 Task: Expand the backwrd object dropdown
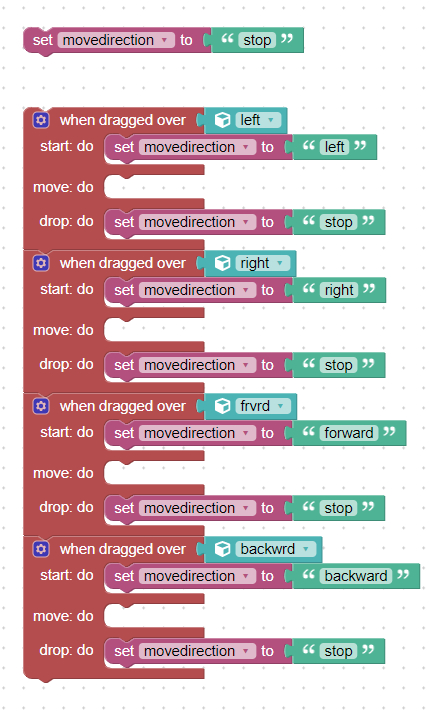pos(276,549)
